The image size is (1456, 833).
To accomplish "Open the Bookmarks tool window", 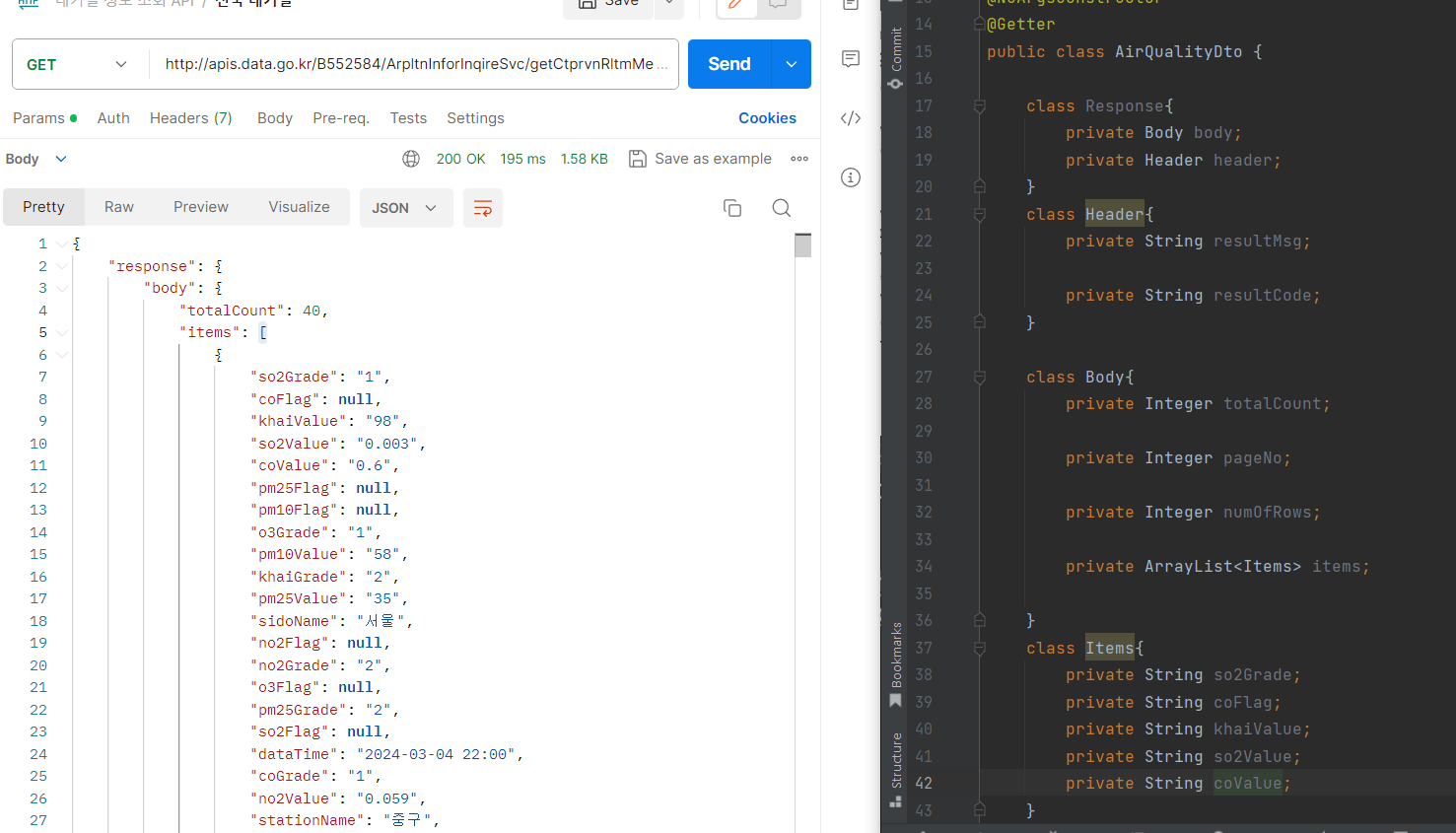I will point(895,665).
